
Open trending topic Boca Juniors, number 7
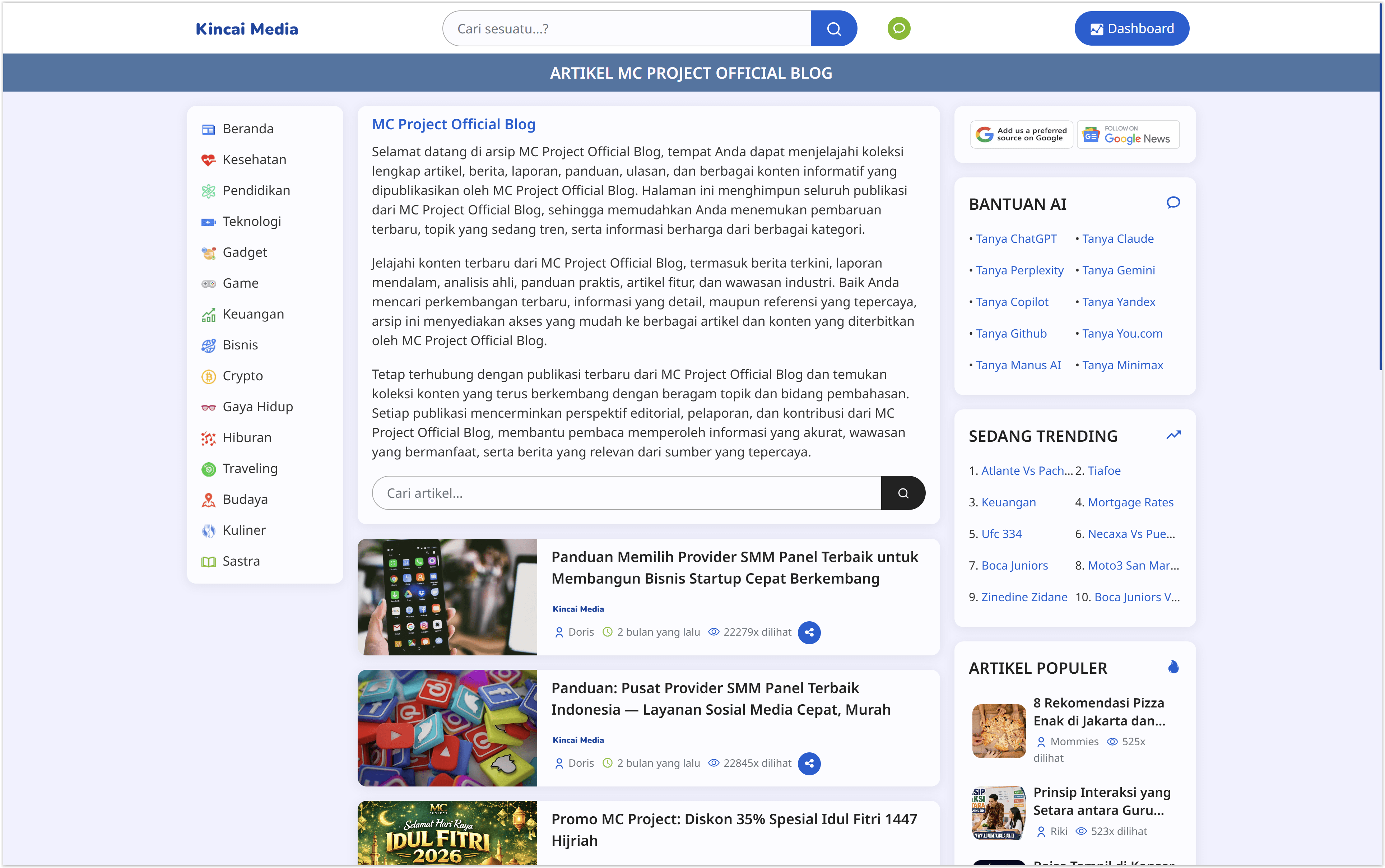[1014, 566]
